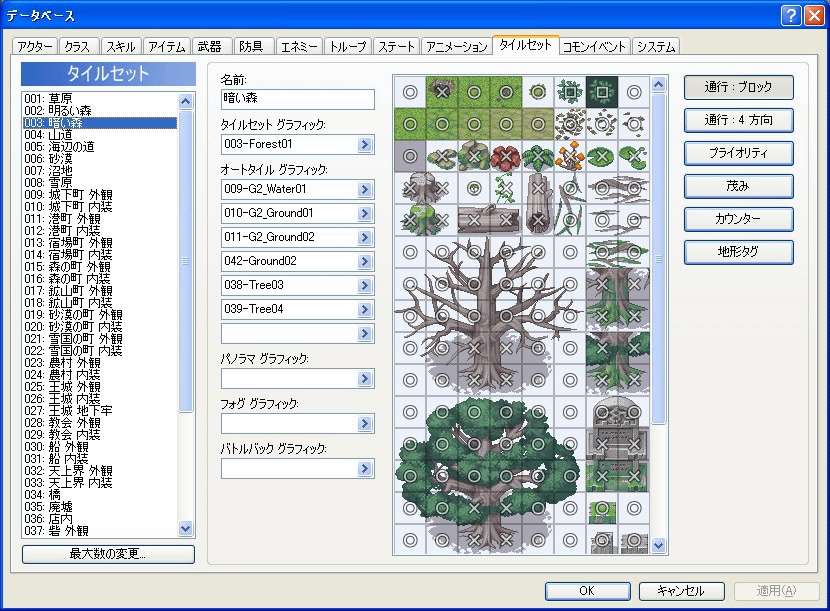Choose the プライオリティ button
The height and width of the screenshot is (611, 830).
(x=738, y=153)
